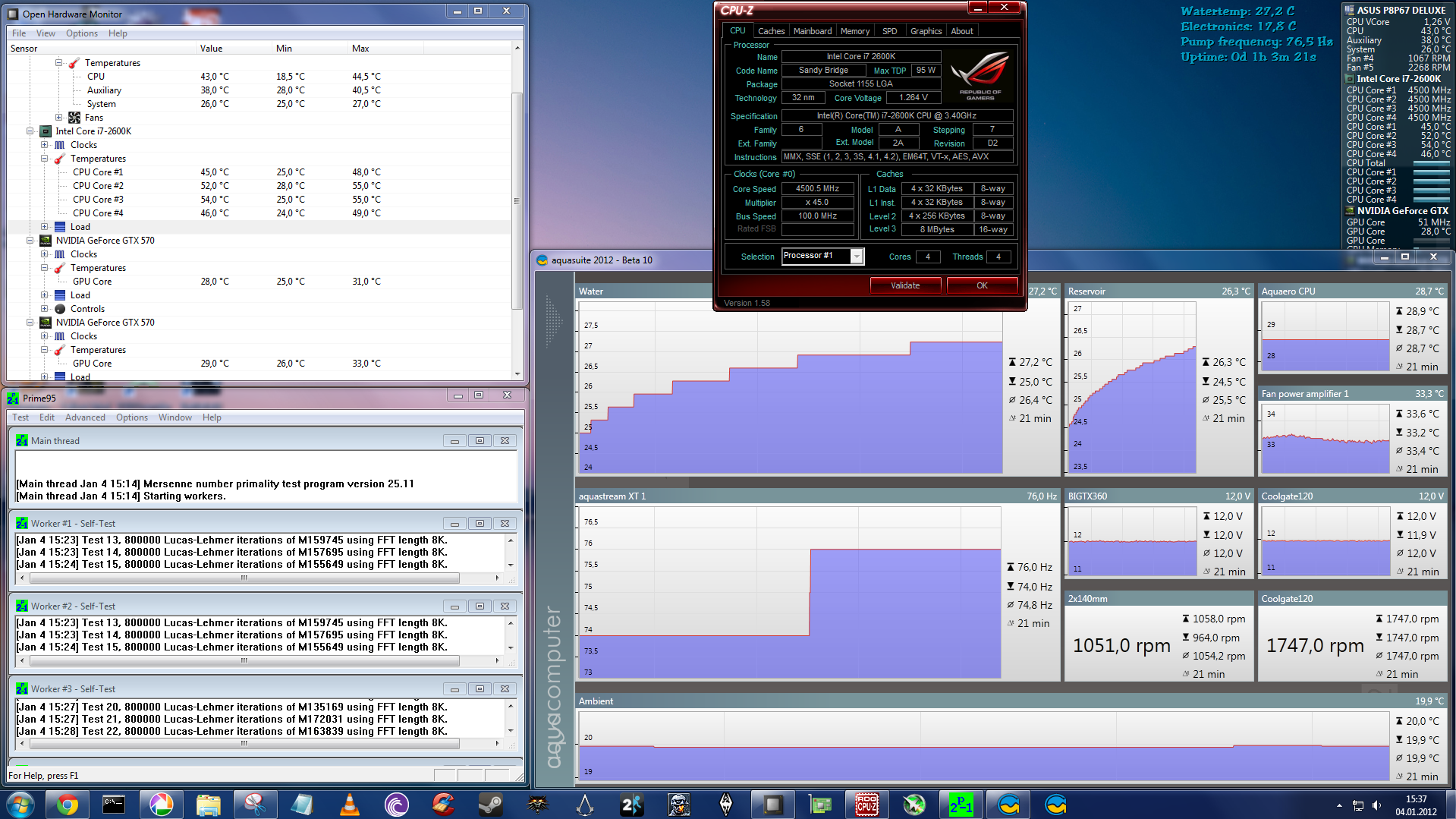Screen dimensions: 1456x819
Task: Click the Validate button in CPU-Z
Action: tap(905, 285)
